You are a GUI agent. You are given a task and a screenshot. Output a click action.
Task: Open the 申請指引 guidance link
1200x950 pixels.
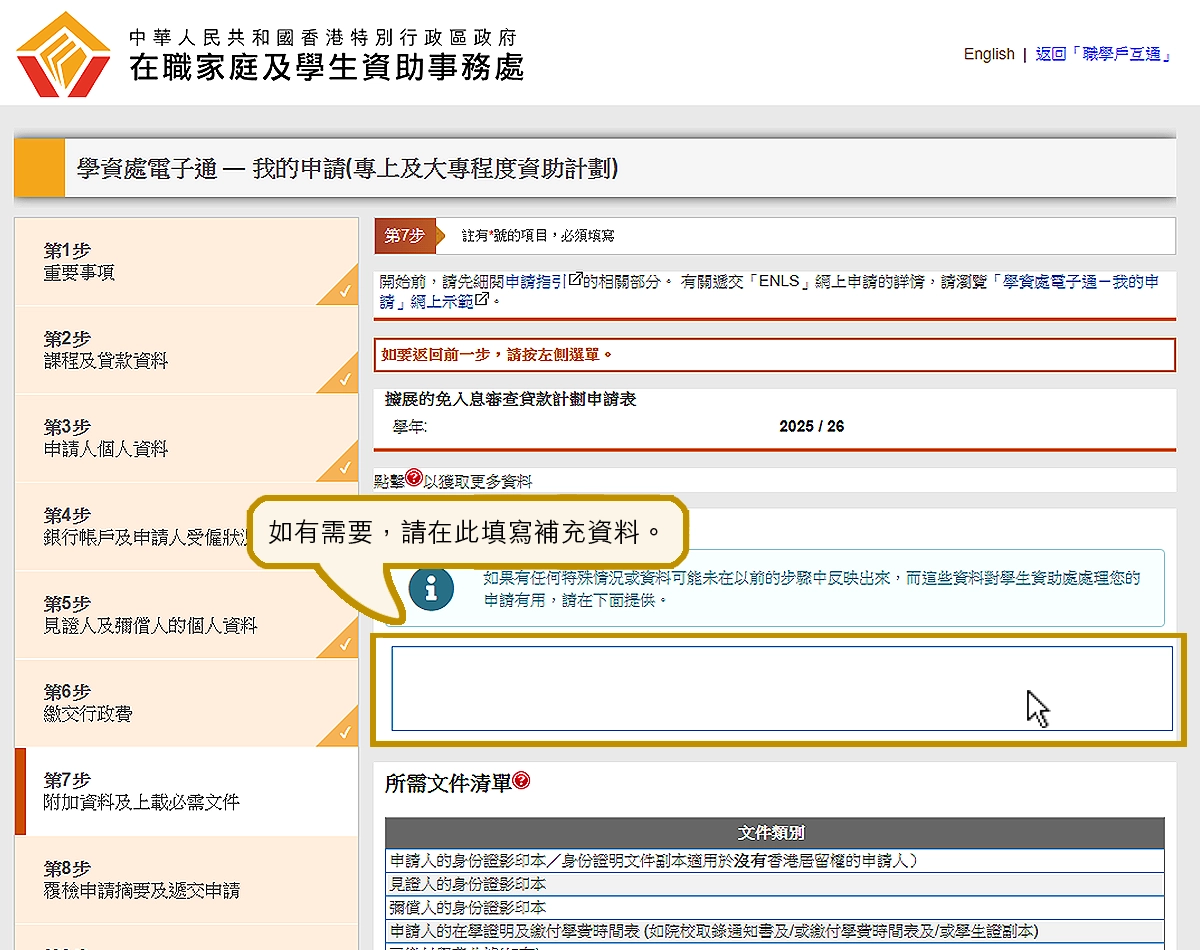[536, 282]
